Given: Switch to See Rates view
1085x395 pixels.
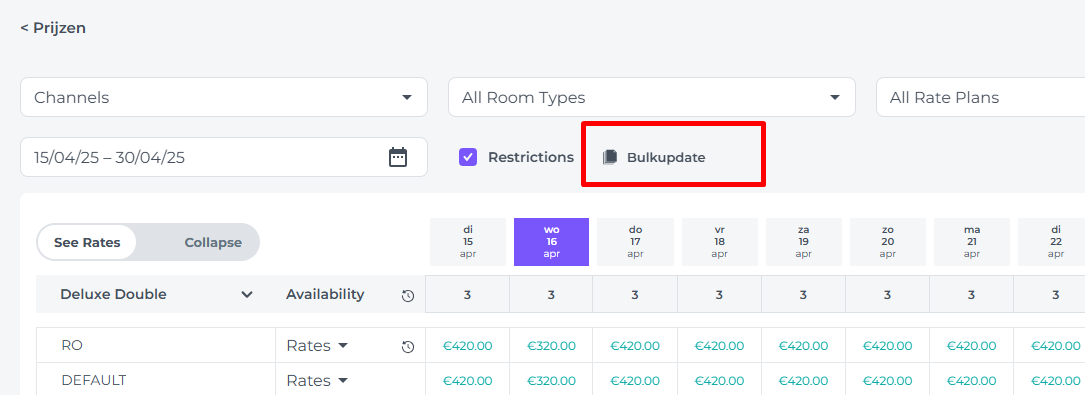Looking at the screenshot, I should click(87, 242).
